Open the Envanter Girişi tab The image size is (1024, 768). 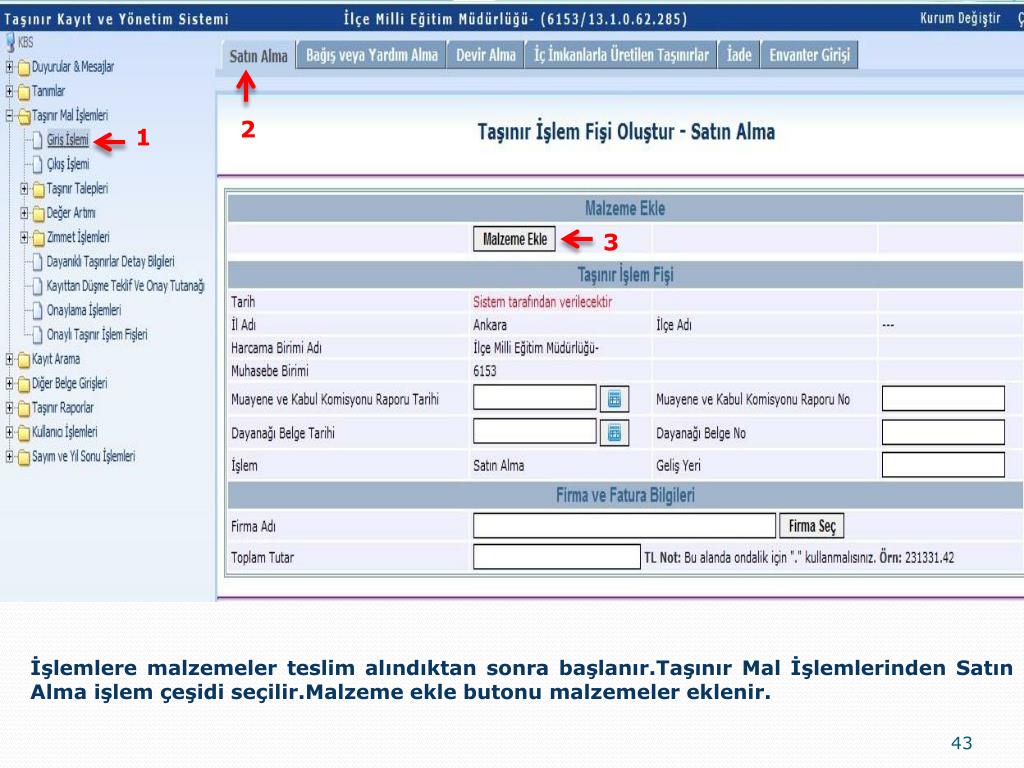point(809,56)
